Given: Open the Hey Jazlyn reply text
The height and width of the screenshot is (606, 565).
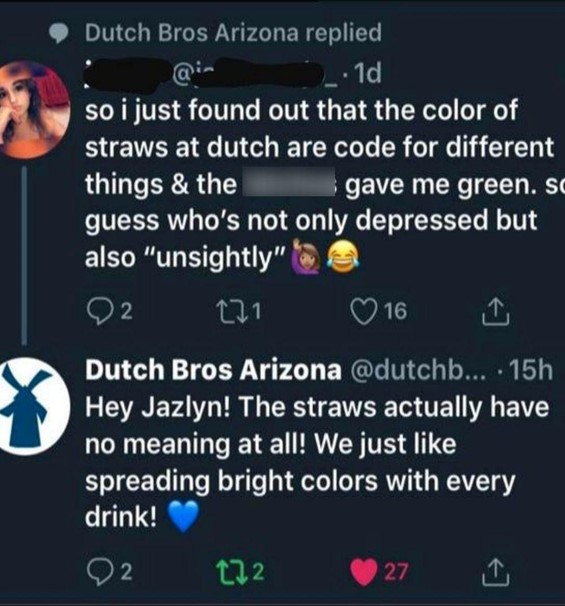Looking at the screenshot, I should (317, 462).
